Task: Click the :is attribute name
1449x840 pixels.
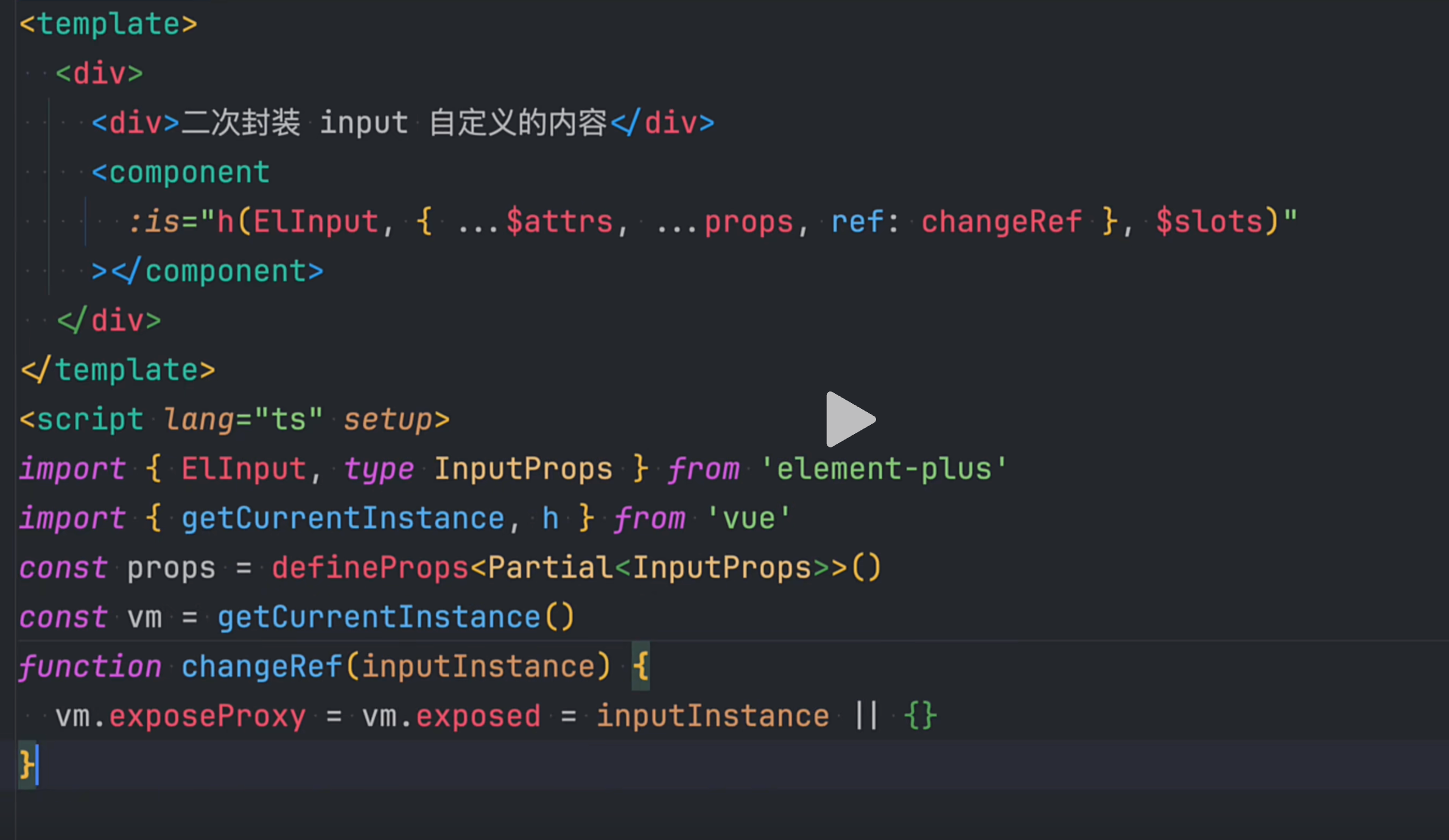Action: pos(154,222)
